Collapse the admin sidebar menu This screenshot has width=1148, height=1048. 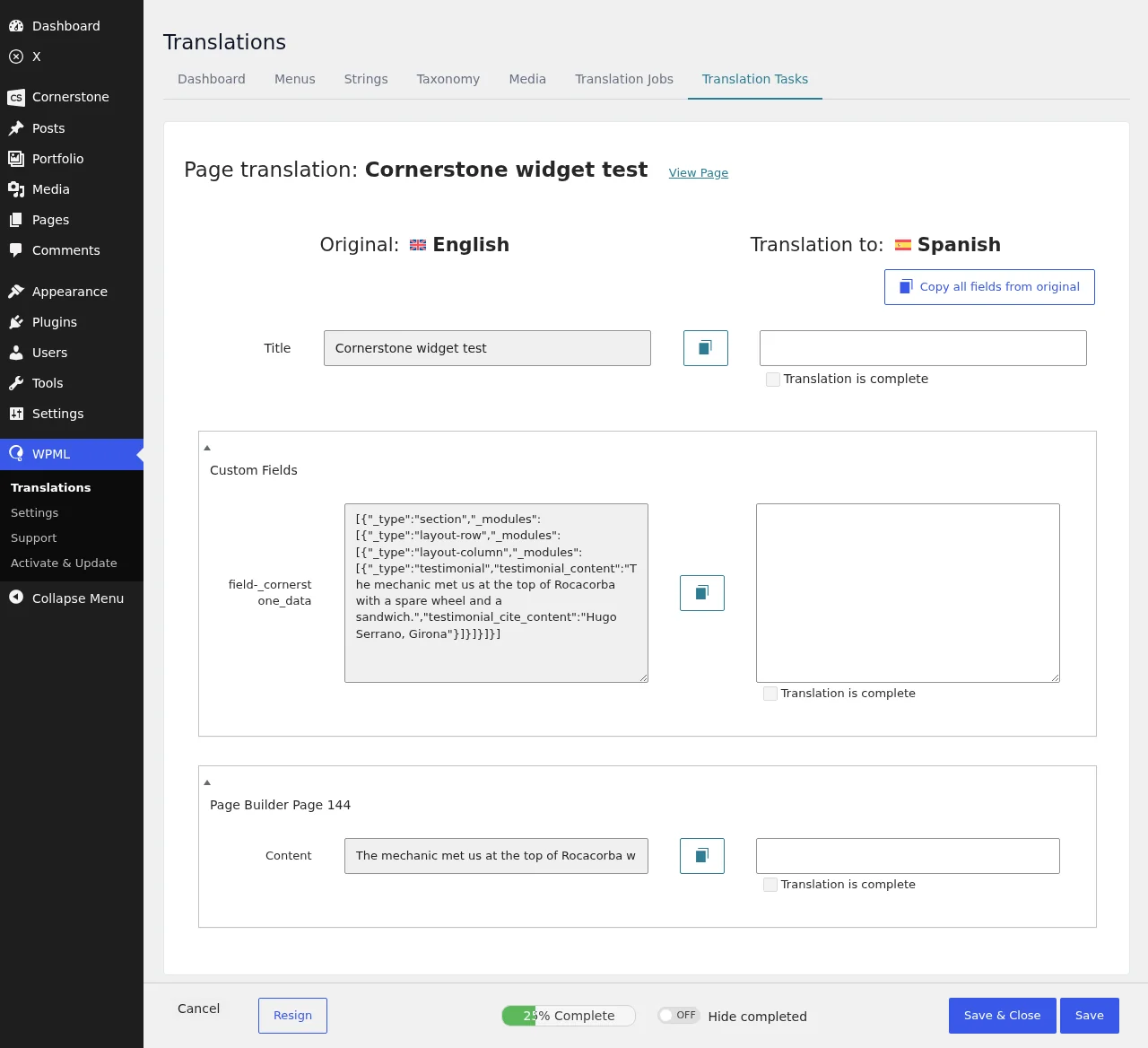coord(72,598)
